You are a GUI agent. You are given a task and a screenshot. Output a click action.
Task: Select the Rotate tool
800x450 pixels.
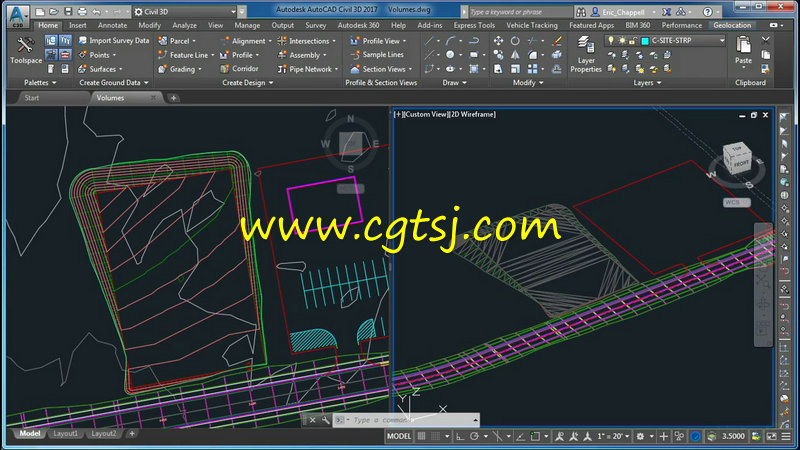coord(515,40)
